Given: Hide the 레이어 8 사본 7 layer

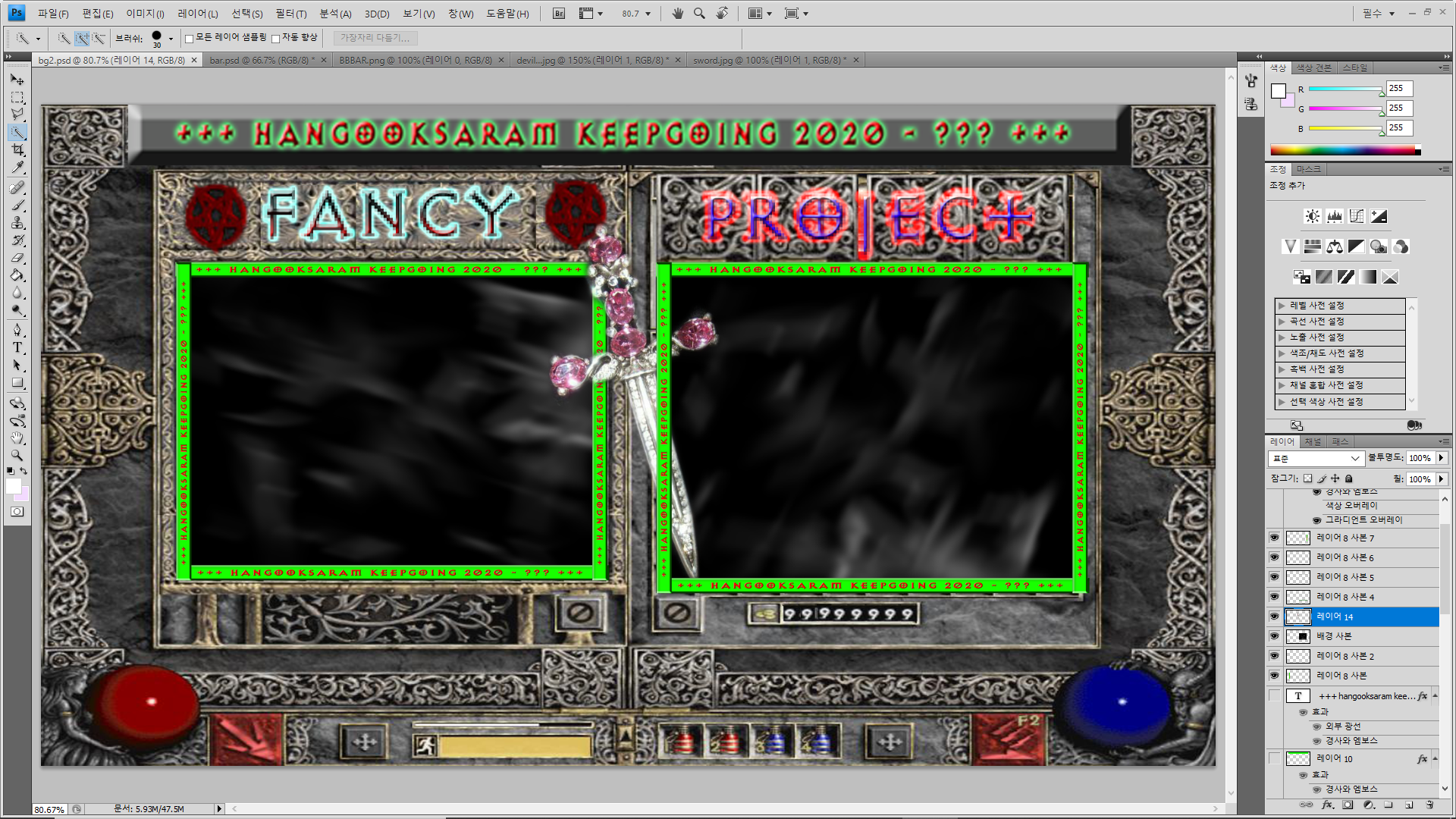Looking at the screenshot, I should tap(1274, 538).
